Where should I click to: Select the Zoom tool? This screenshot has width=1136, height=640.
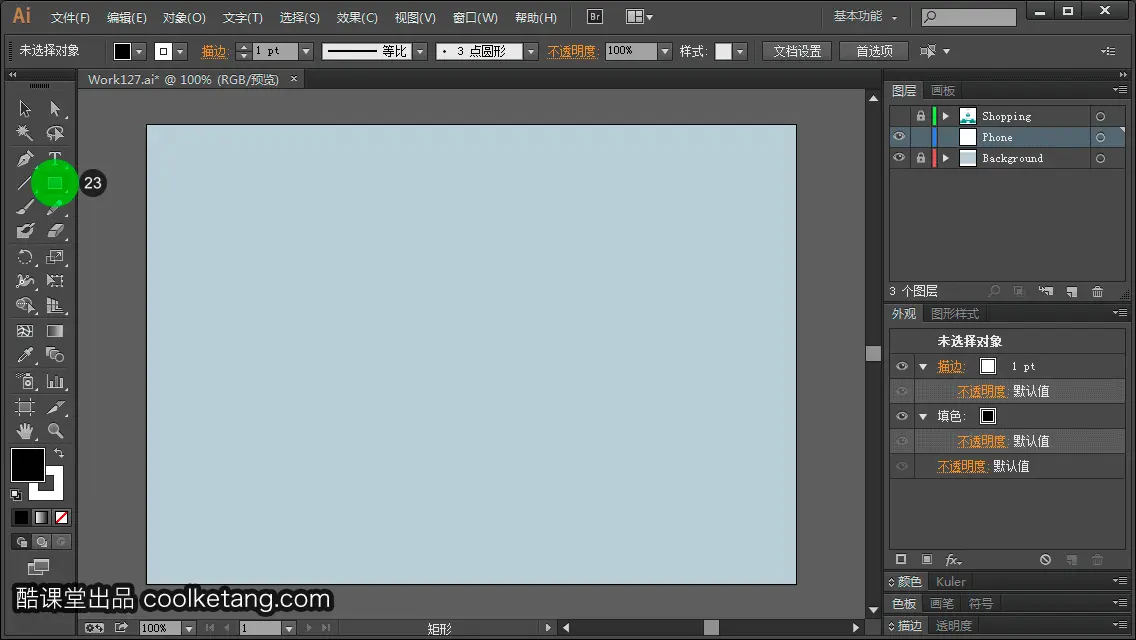tap(55, 431)
